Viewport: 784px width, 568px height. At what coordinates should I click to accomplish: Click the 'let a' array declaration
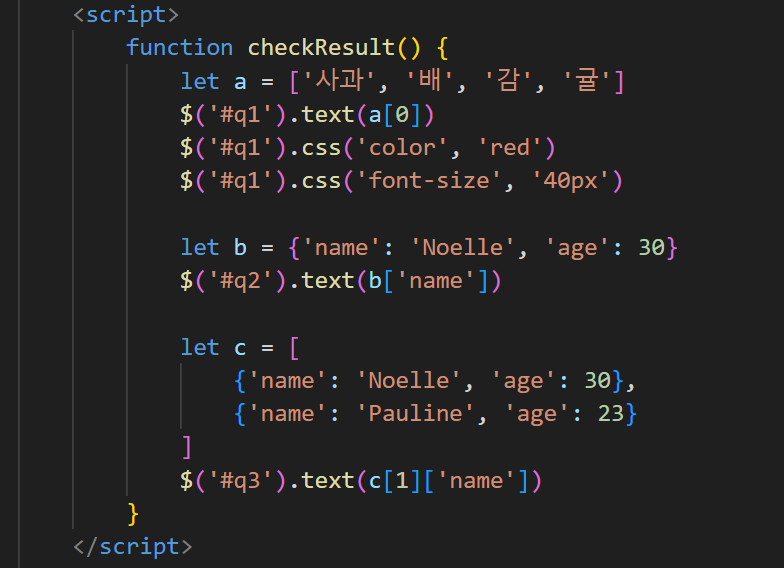pos(402,81)
